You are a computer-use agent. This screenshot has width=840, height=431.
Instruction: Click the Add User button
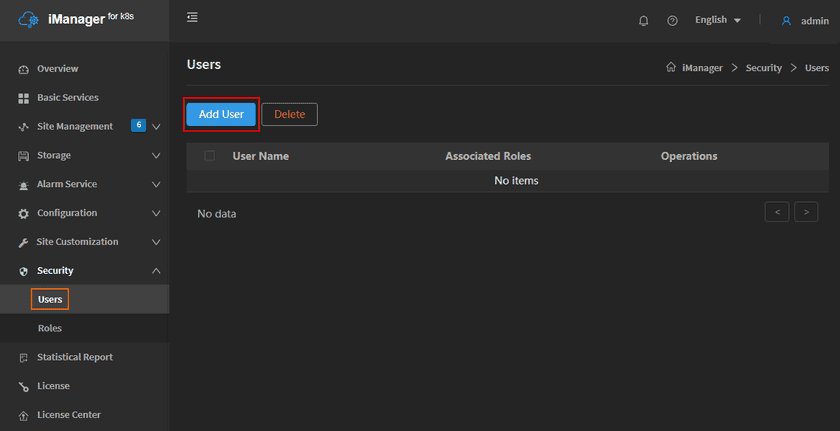[221, 114]
